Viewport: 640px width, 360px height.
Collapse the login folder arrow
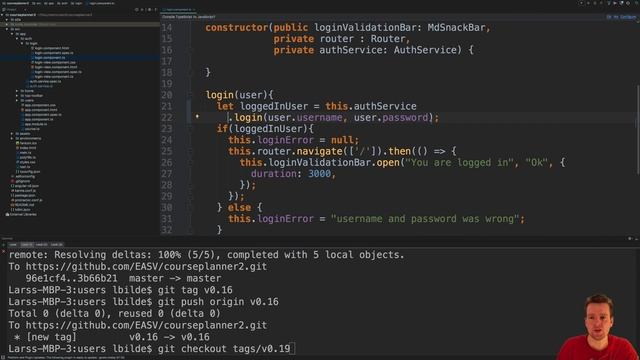click(22, 43)
